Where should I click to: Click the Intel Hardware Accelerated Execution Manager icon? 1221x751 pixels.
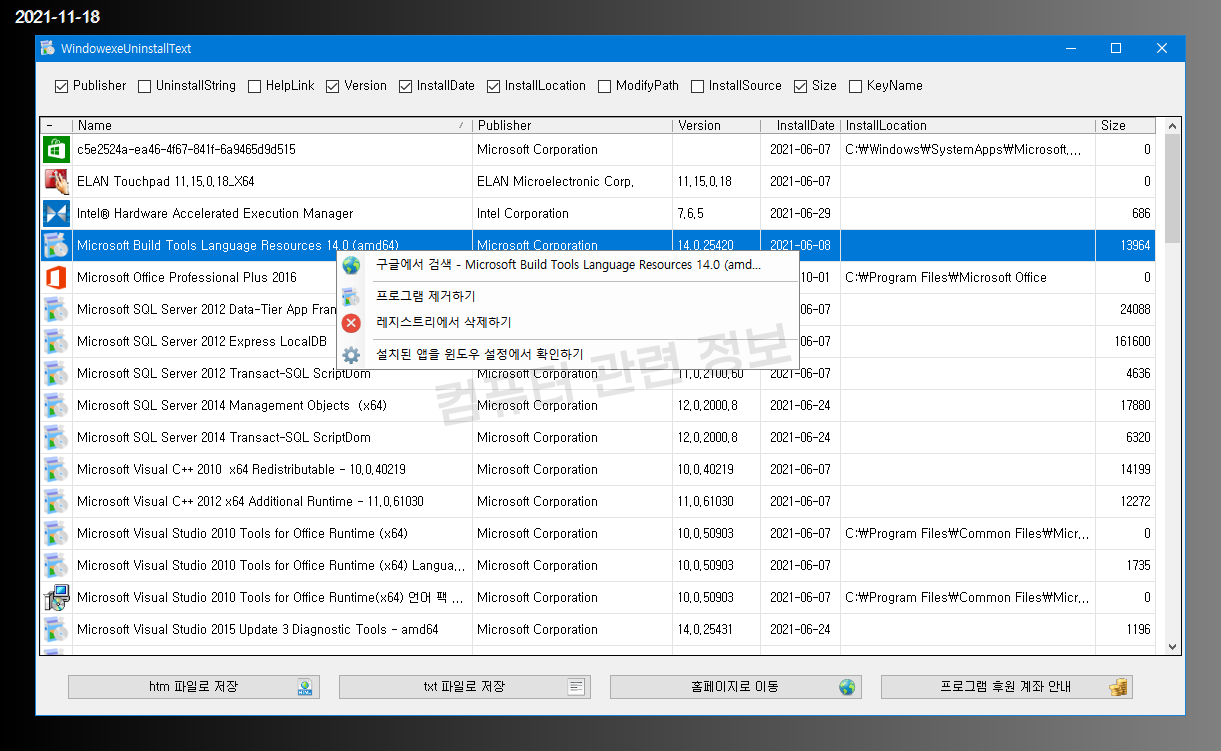[56, 214]
